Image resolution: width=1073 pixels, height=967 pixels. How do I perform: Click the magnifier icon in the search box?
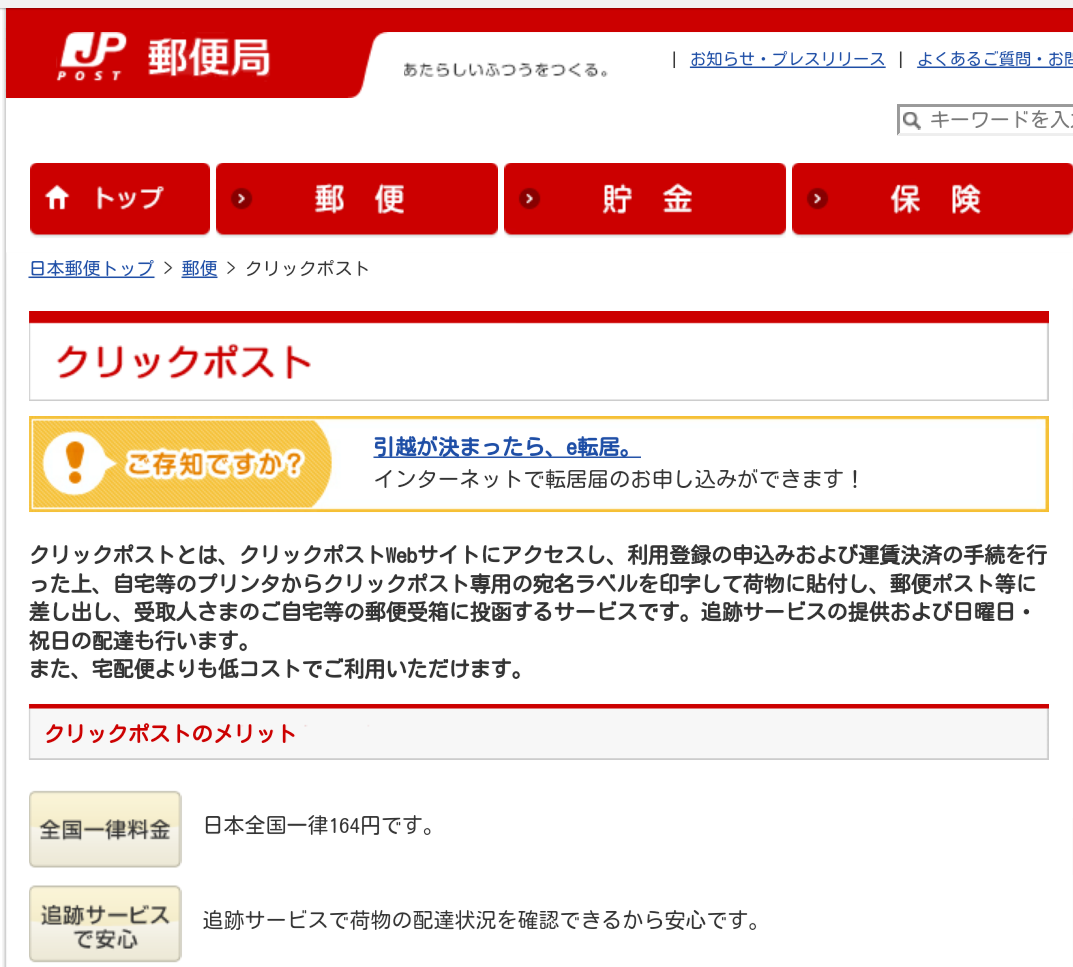(911, 121)
